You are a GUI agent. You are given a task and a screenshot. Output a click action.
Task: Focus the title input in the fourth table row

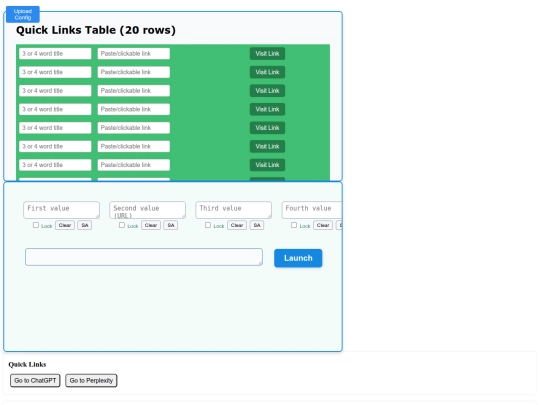[x=55, y=110]
